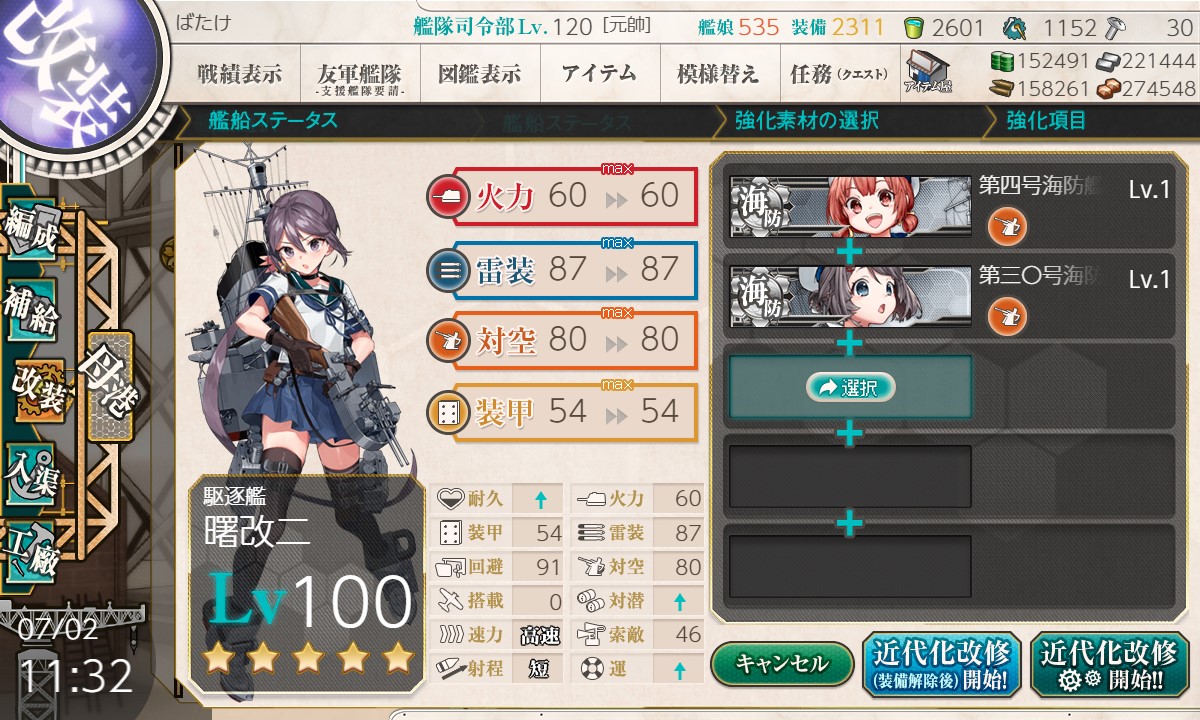Viewport: 1200px width, 720px height.
Task: Open the 図鑑表示 menu
Action: [480, 73]
